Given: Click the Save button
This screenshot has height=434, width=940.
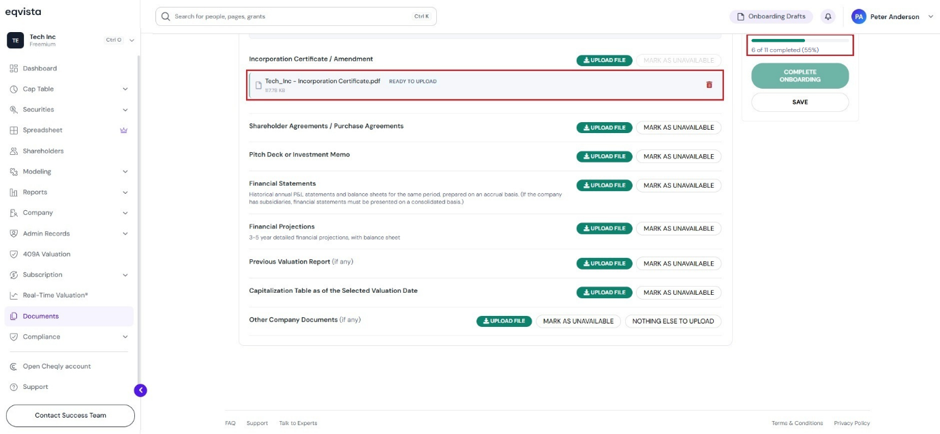Looking at the screenshot, I should point(800,102).
